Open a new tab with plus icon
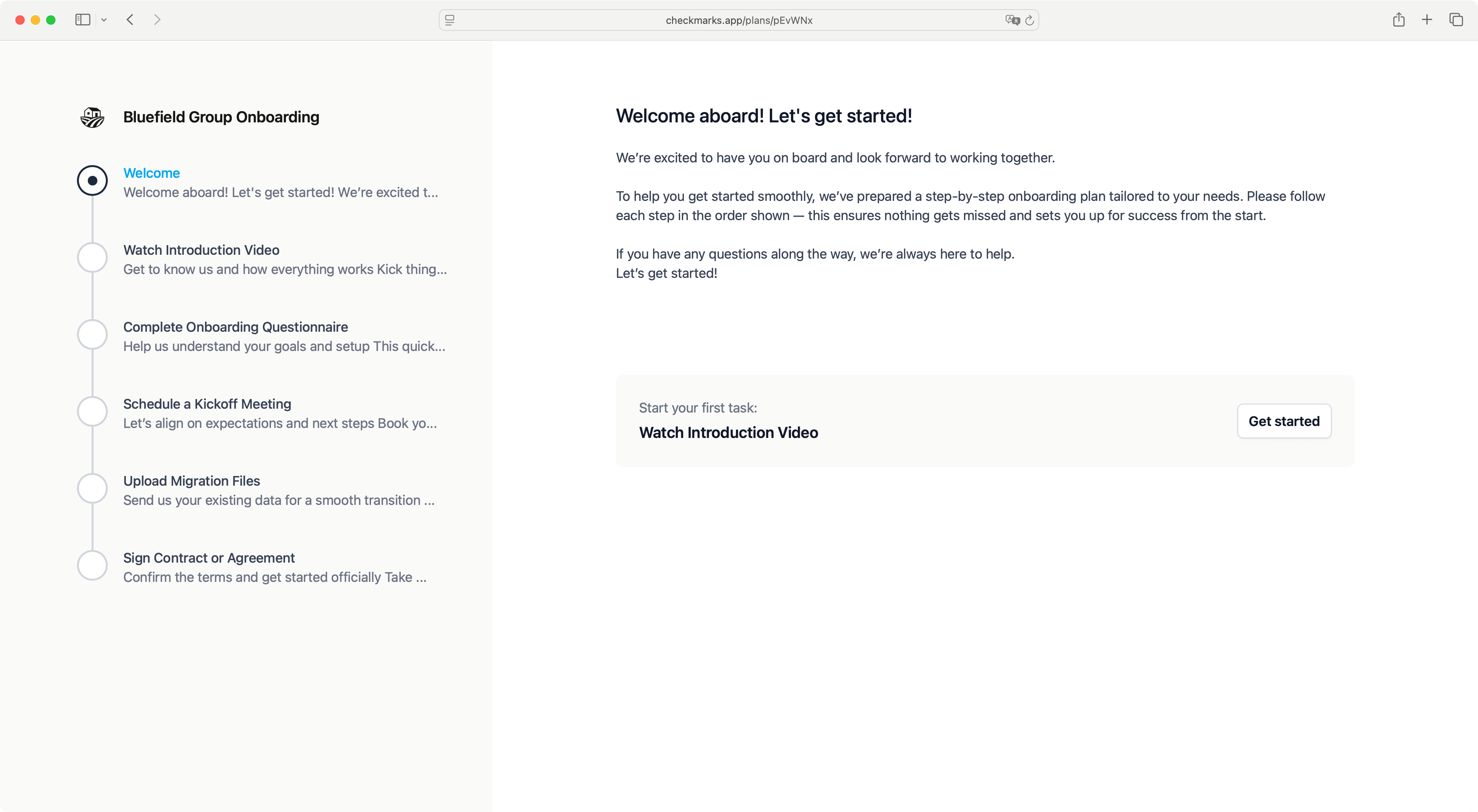The image size is (1478, 812). click(1426, 20)
